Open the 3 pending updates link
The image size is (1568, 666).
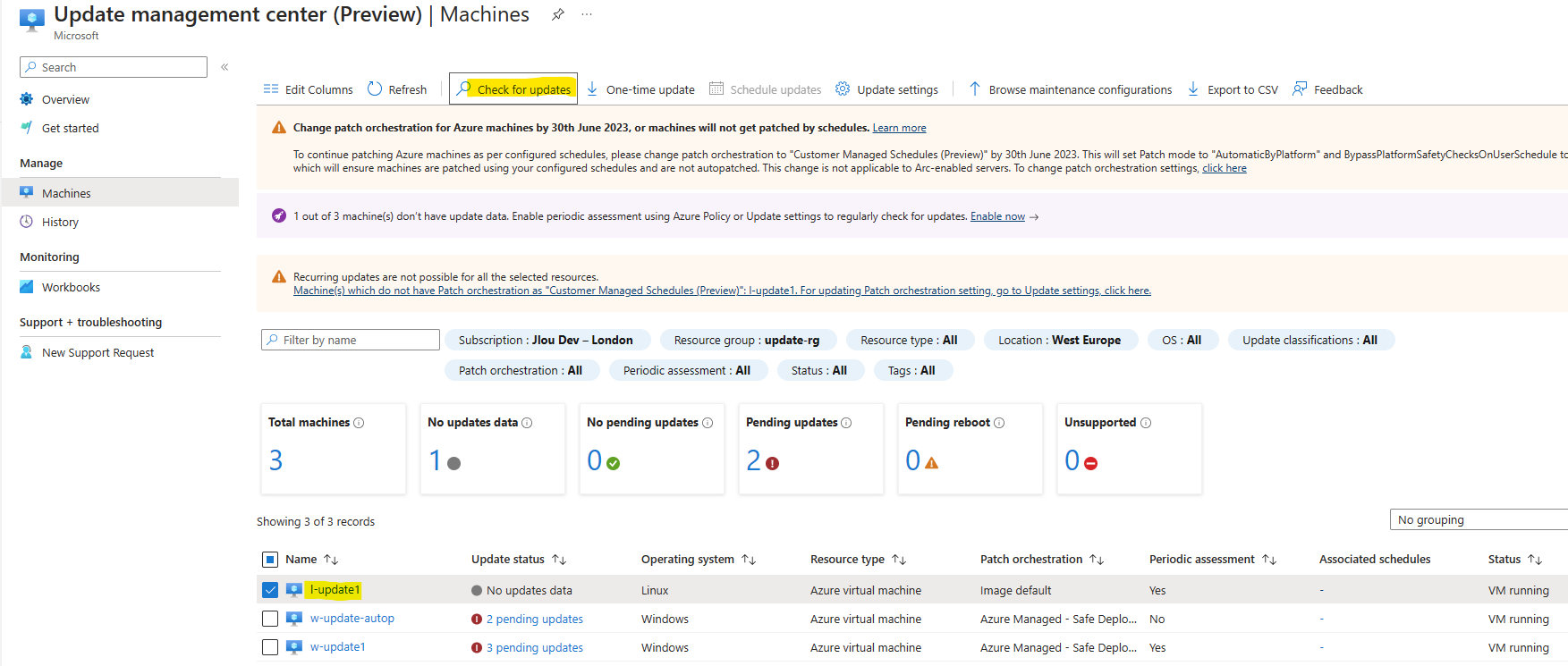coord(534,647)
